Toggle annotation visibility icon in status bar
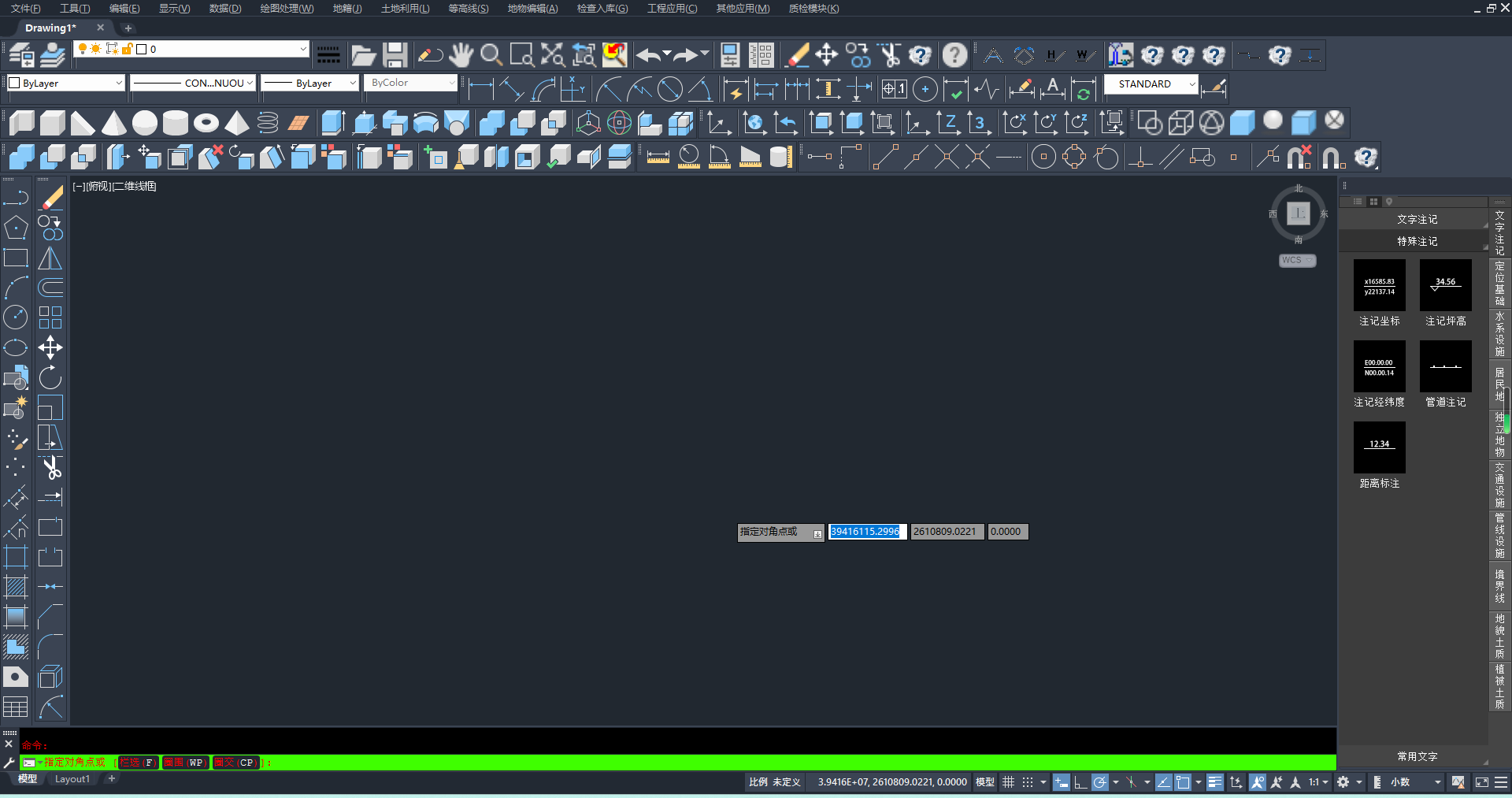Viewport: 1512px width, 798px height. point(1258,782)
